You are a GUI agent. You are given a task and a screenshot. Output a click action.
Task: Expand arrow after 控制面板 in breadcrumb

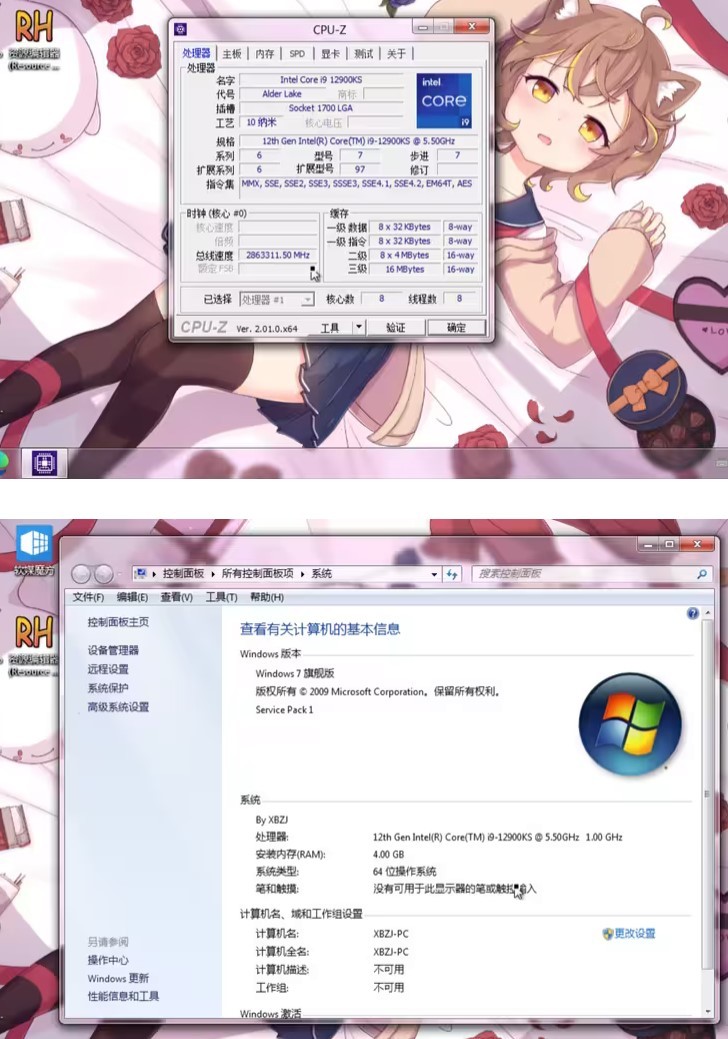(213, 574)
